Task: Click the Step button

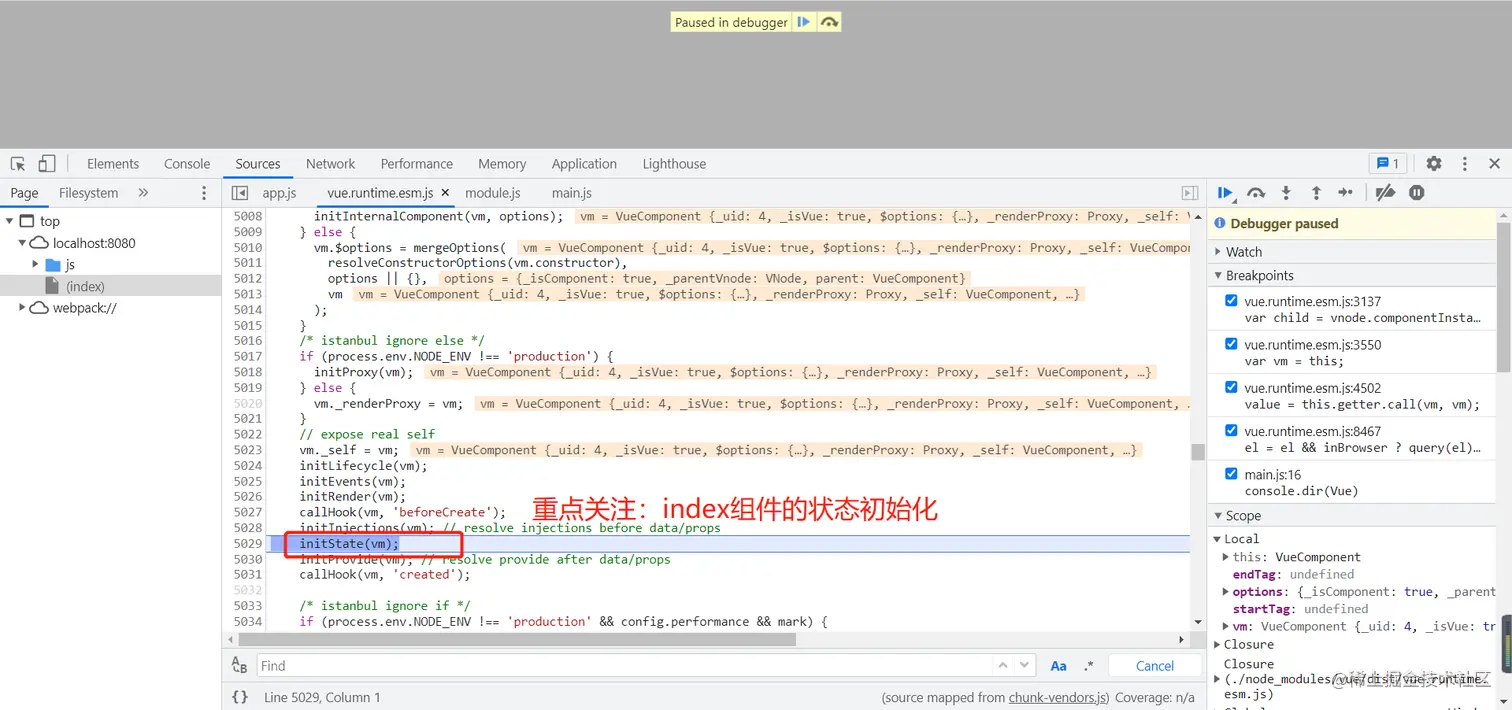Action: 1346,193
